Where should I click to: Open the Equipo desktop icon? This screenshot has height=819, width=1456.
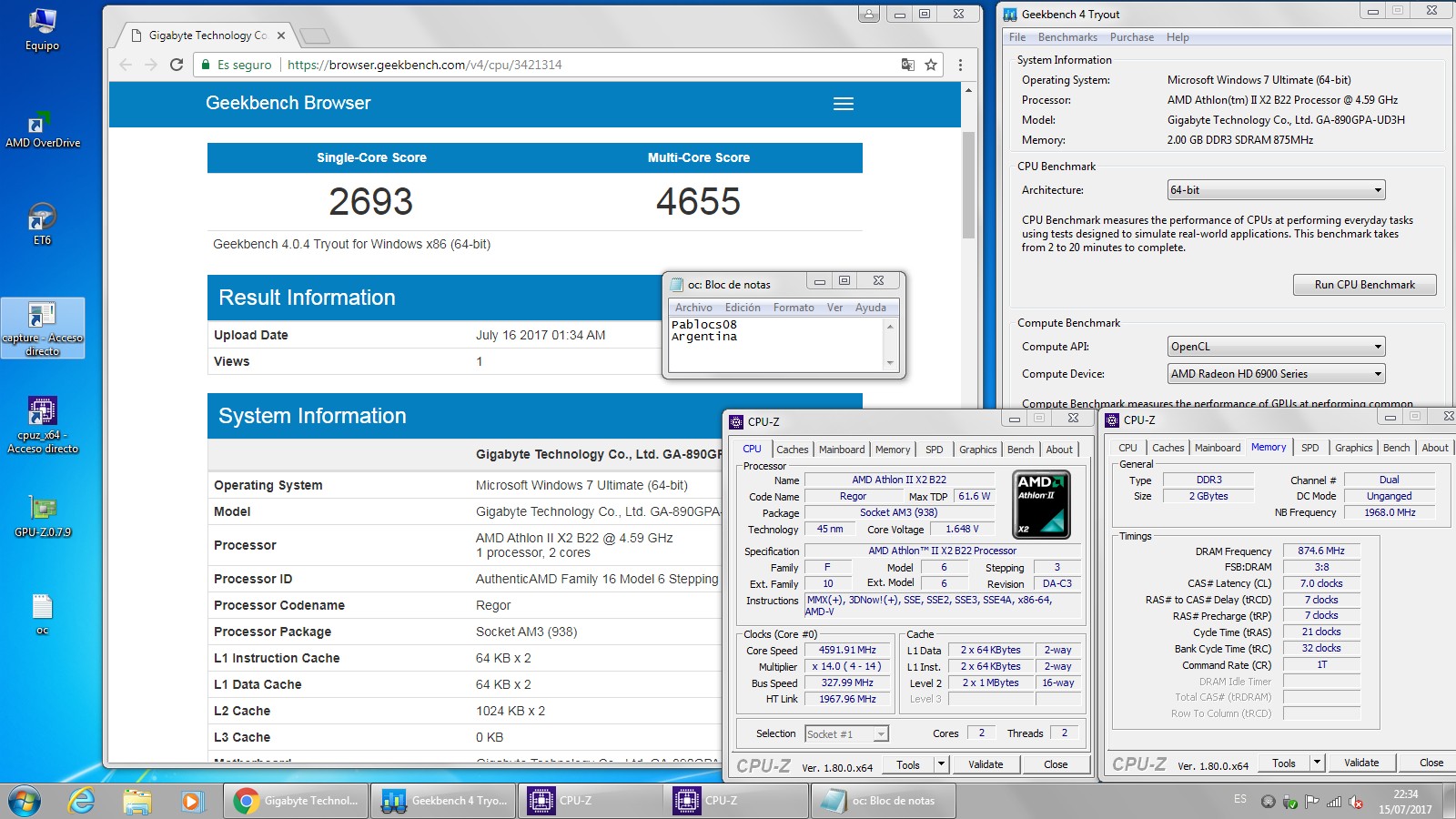(x=42, y=29)
